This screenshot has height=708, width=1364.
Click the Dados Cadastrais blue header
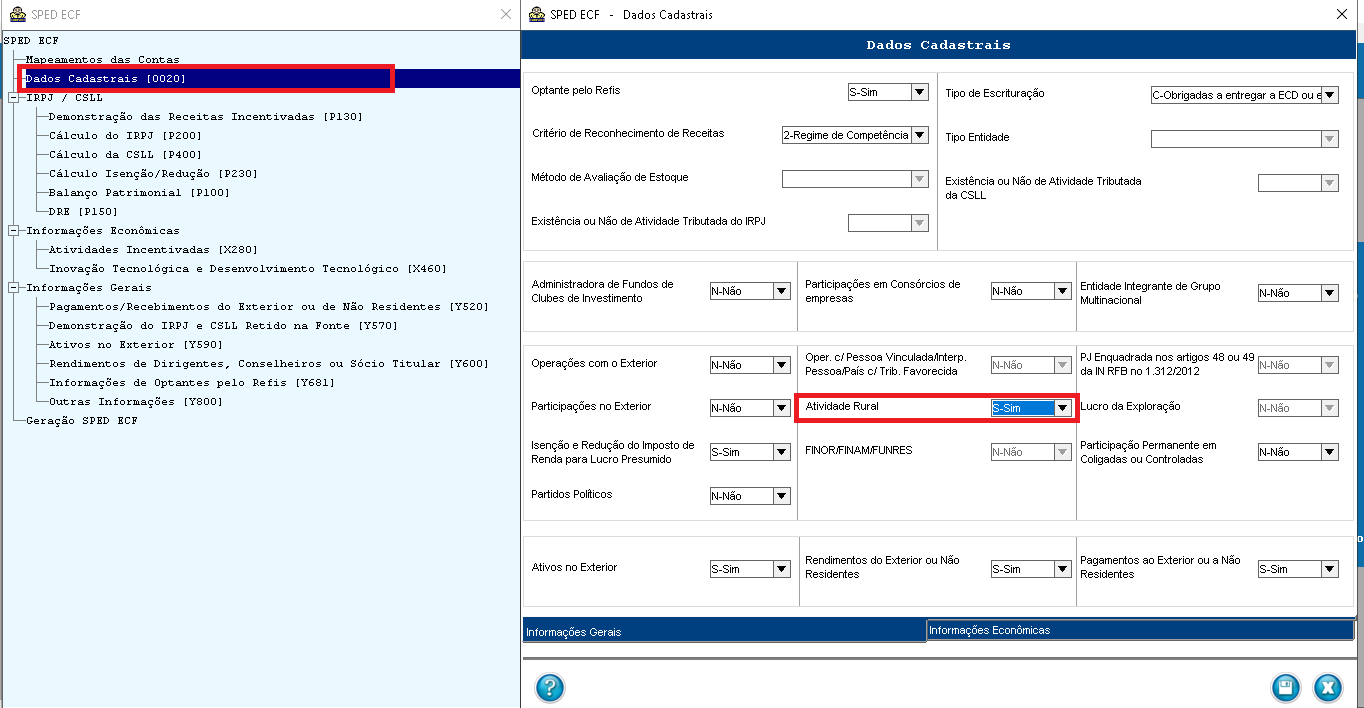pos(938,45)
